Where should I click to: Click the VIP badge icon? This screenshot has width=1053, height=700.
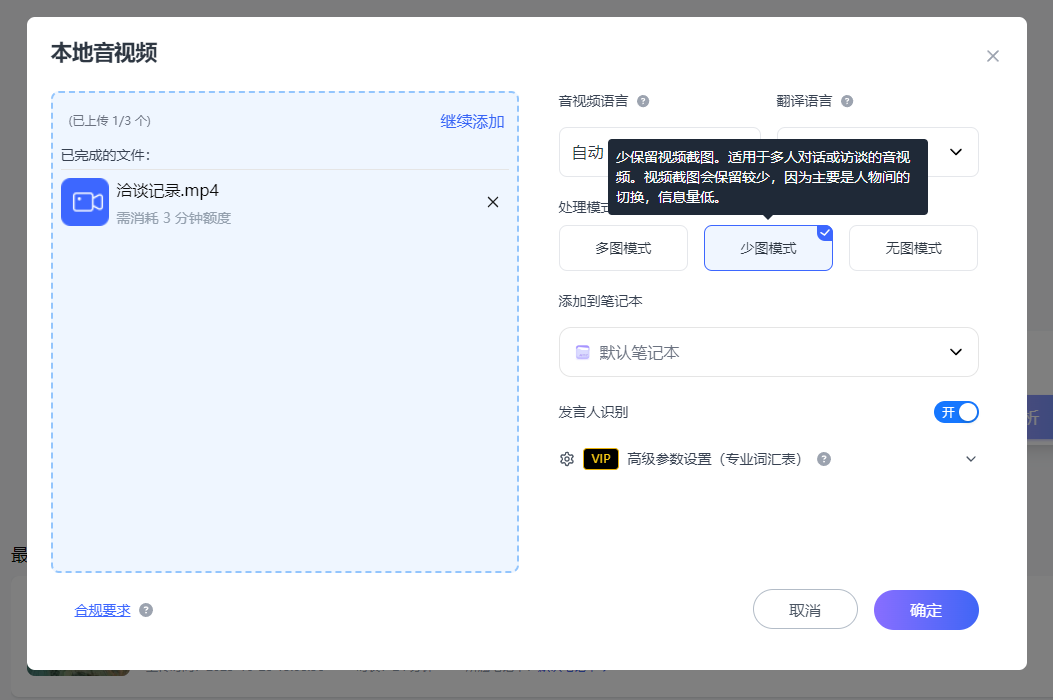tap(600, 459)
